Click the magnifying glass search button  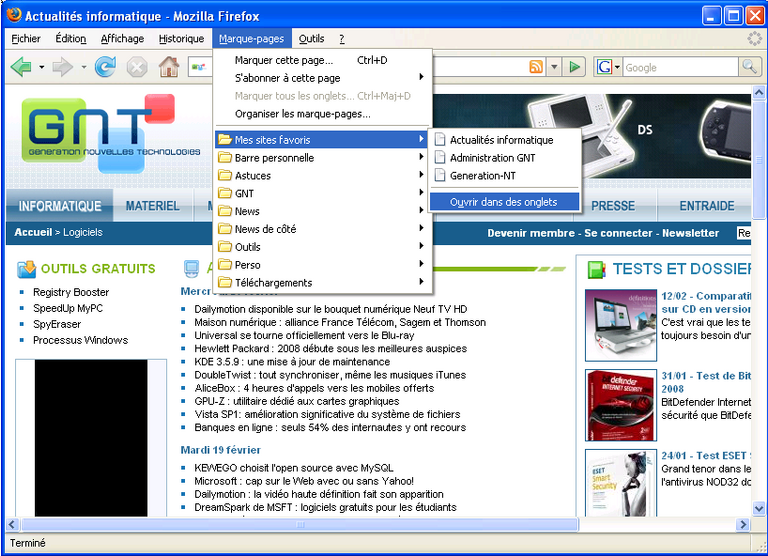749,67
